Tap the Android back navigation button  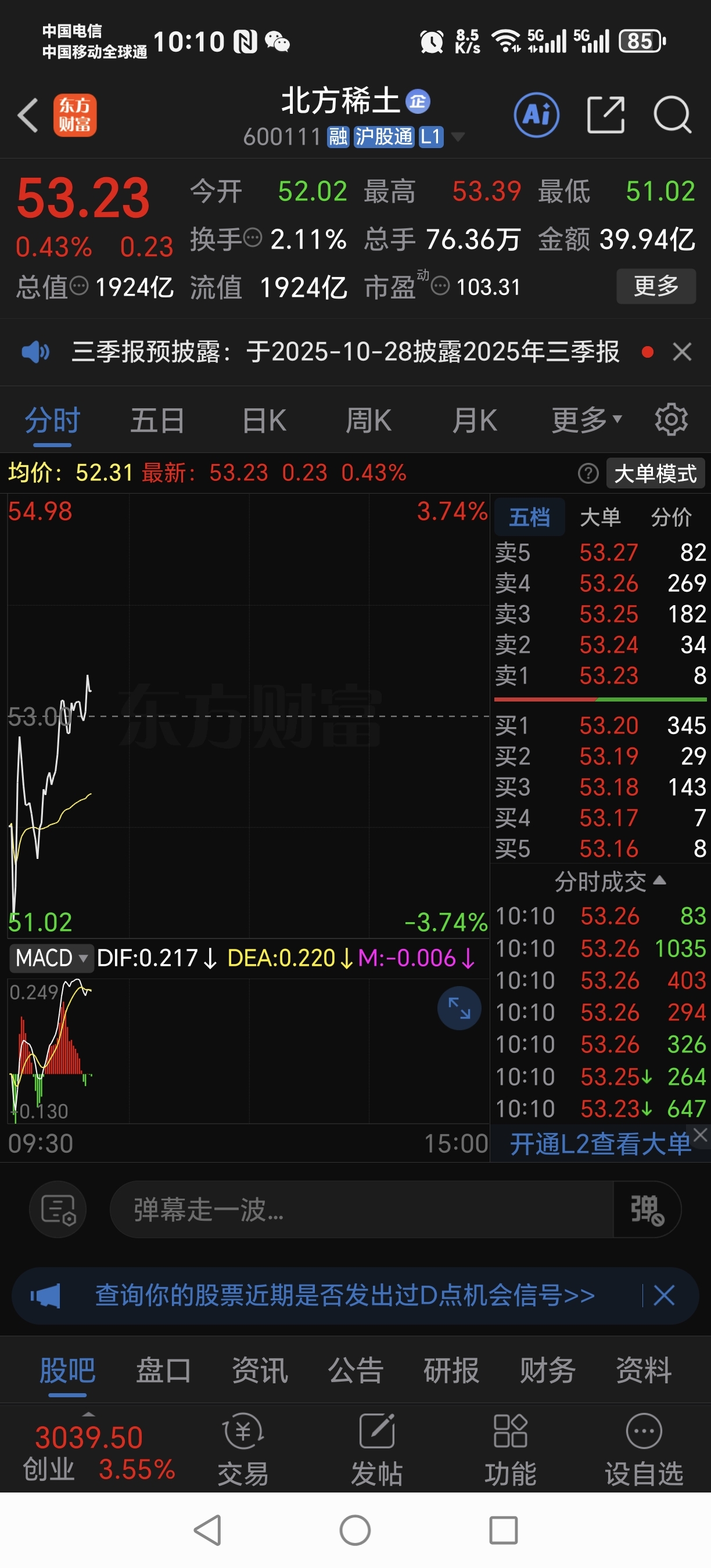pyautogui.click(x=207, y=1530)
